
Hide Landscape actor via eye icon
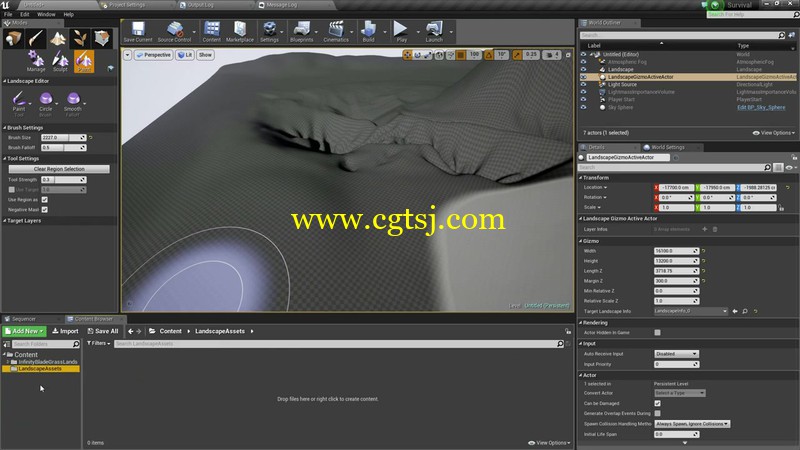tap(583, 69)
